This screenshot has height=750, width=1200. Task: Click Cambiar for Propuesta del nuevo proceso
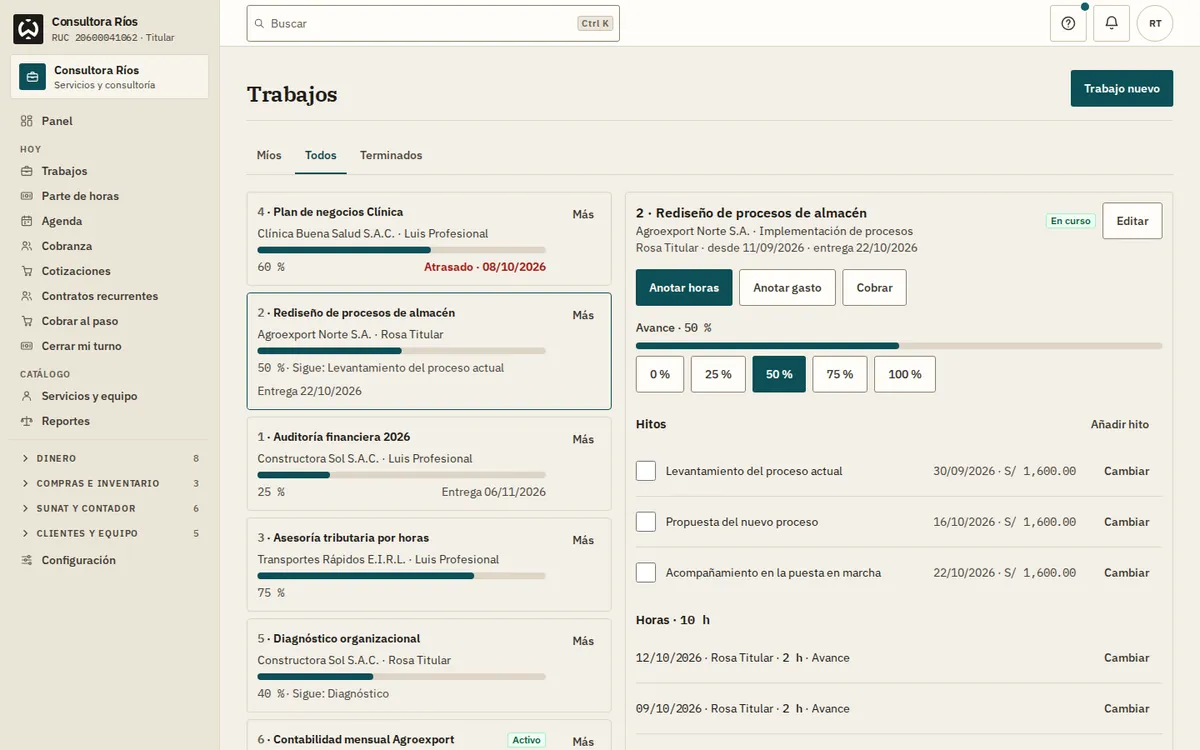(1126, 522)
